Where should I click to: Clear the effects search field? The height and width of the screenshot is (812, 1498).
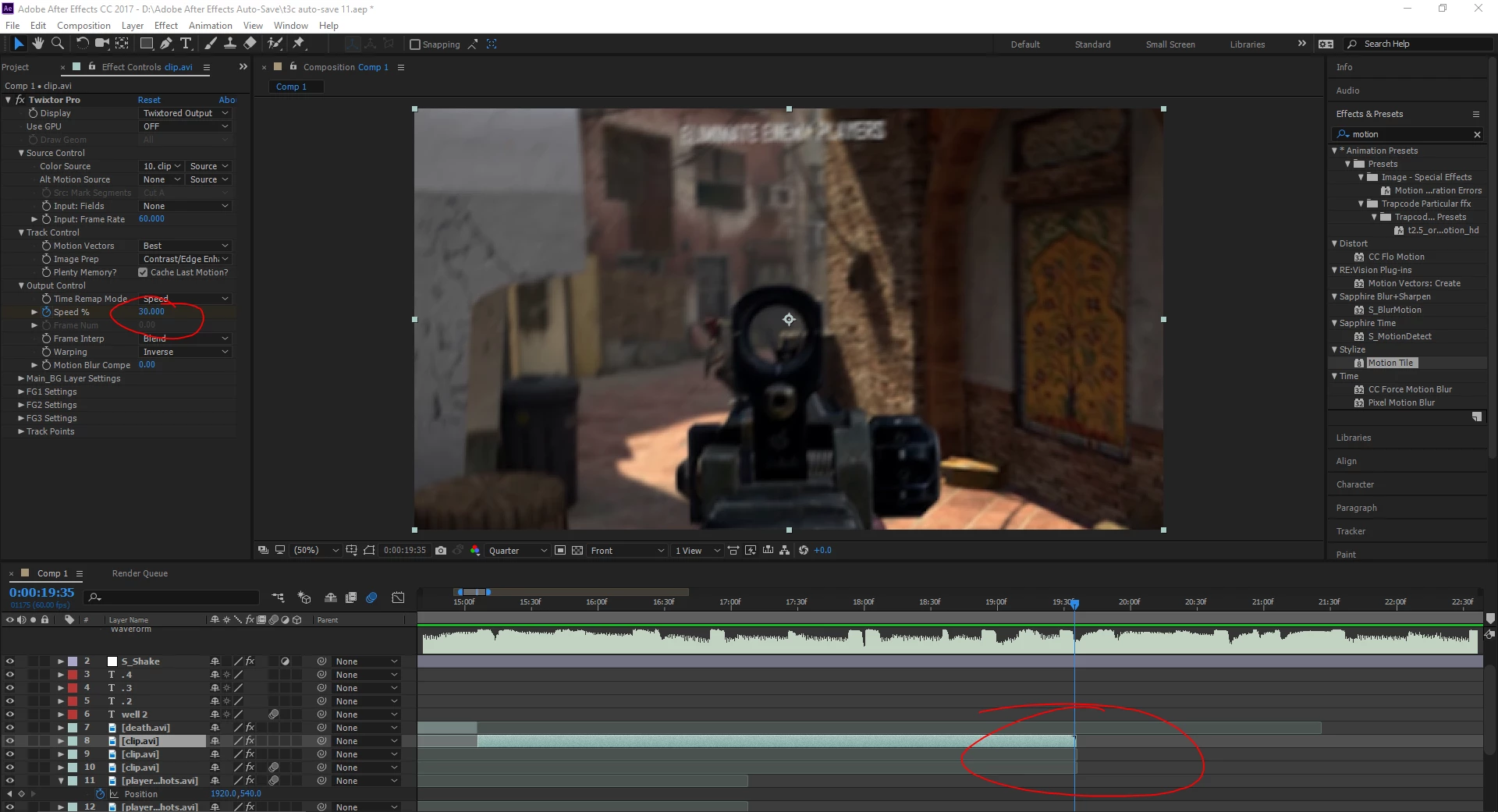1477,134
